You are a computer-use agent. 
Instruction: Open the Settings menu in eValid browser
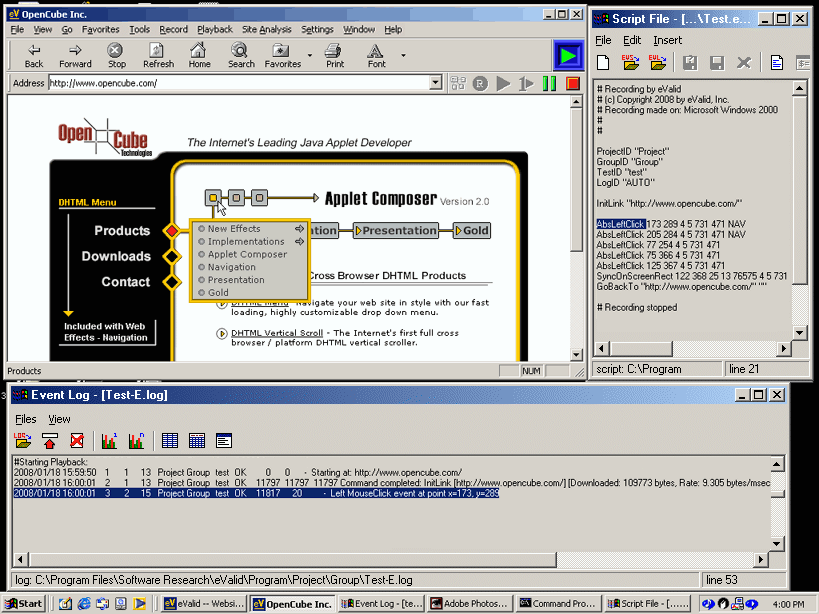[x=317, y=29]
